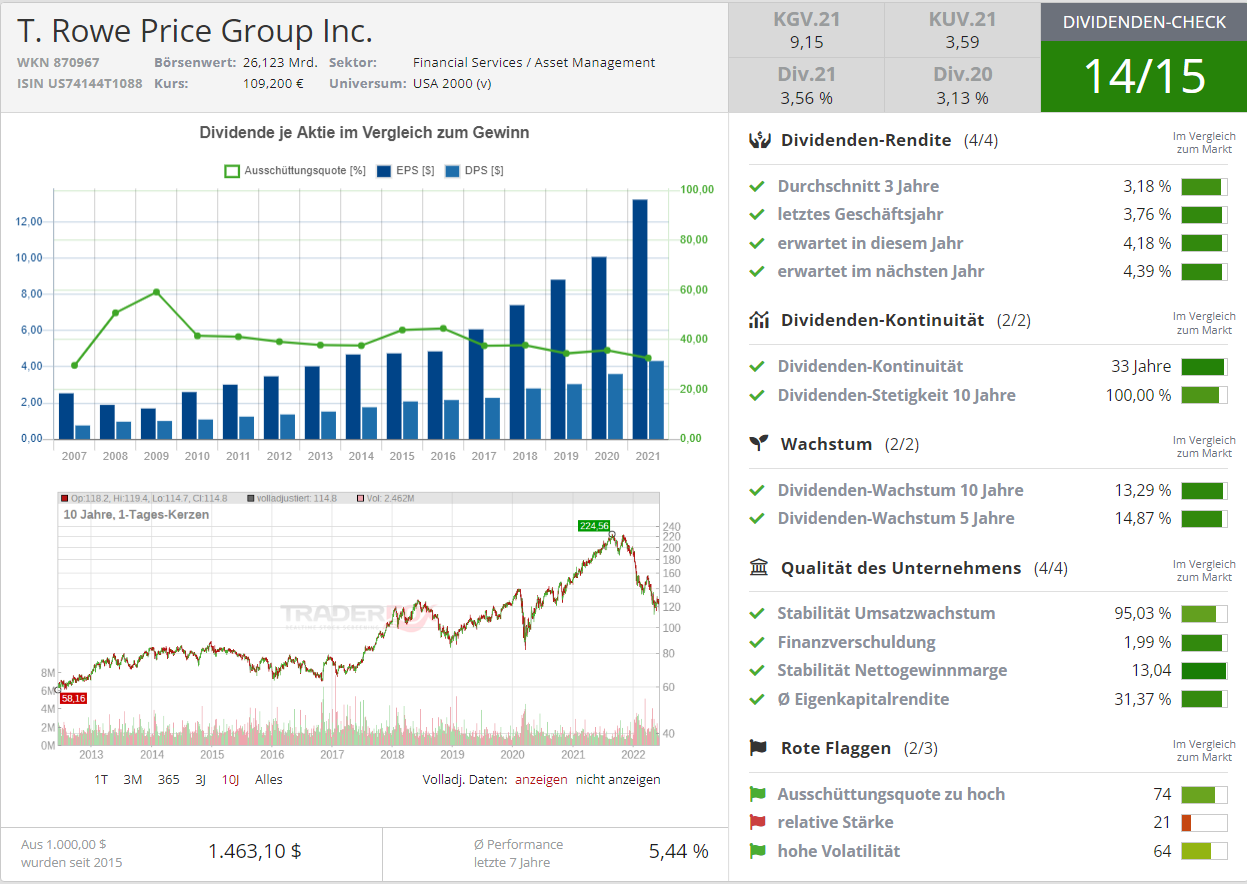The width and height of the screenshot is (1247, 884).
Task: Click the green flag beside Ausschüttungsquote zu hoch
Action: [x=757, y=794]
